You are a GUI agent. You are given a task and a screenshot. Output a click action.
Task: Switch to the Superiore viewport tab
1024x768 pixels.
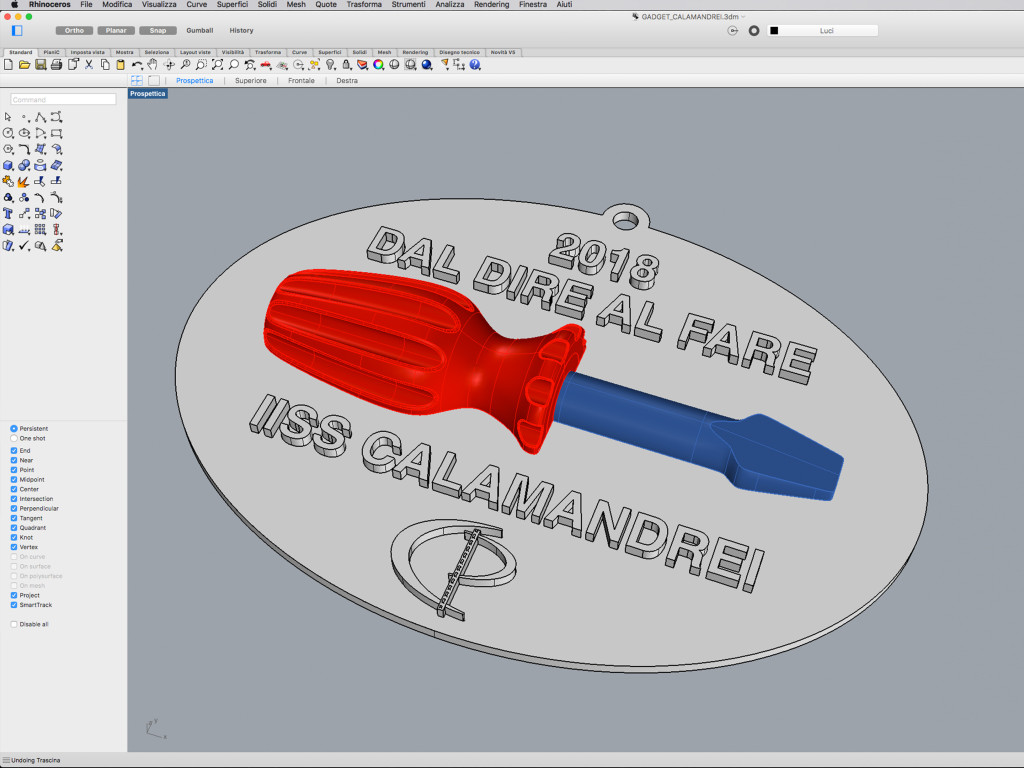pyautogui.click(x=251, y=80)
